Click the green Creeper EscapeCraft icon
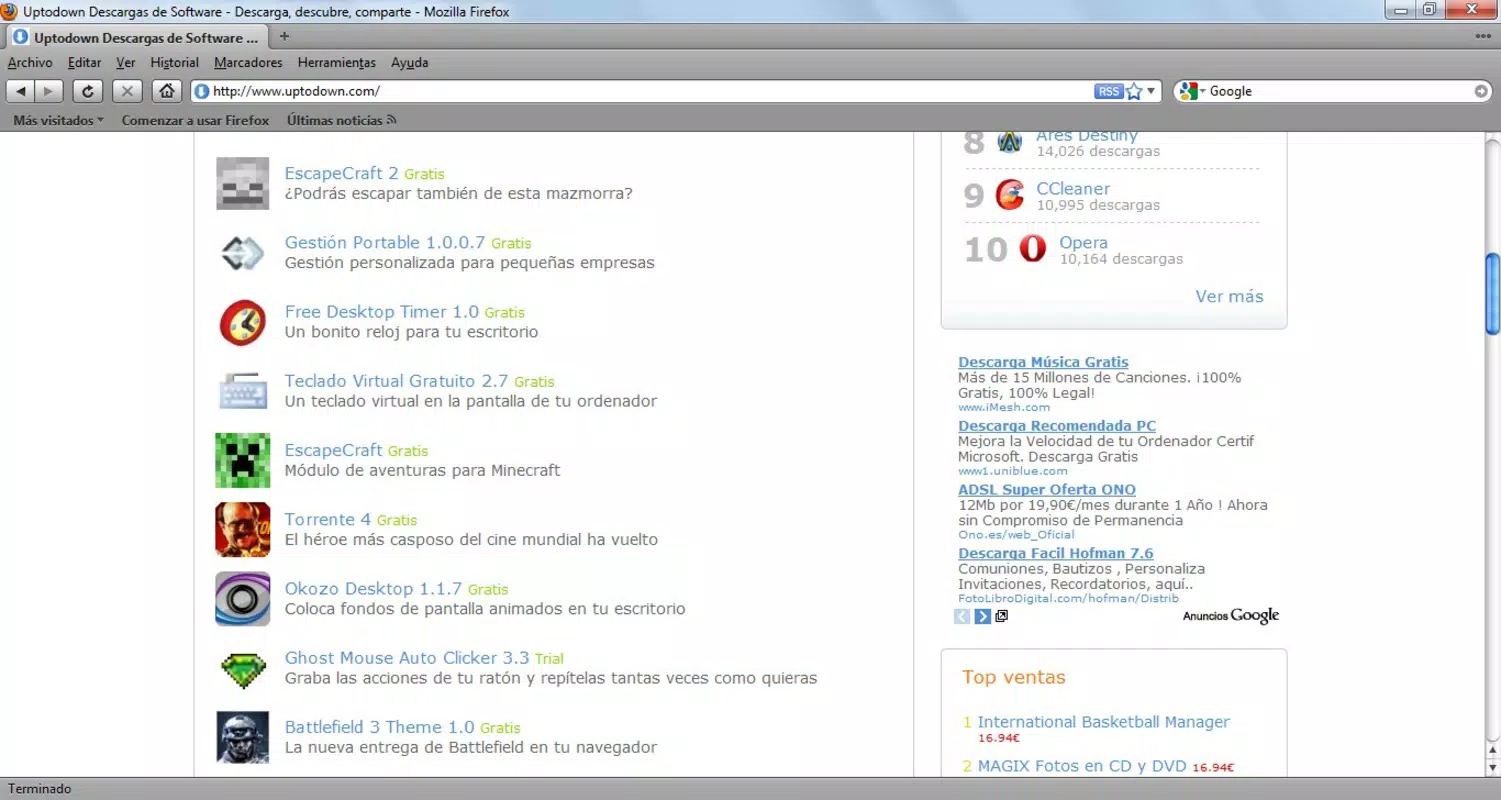The image size is (1501, 800). coord(243,461)
